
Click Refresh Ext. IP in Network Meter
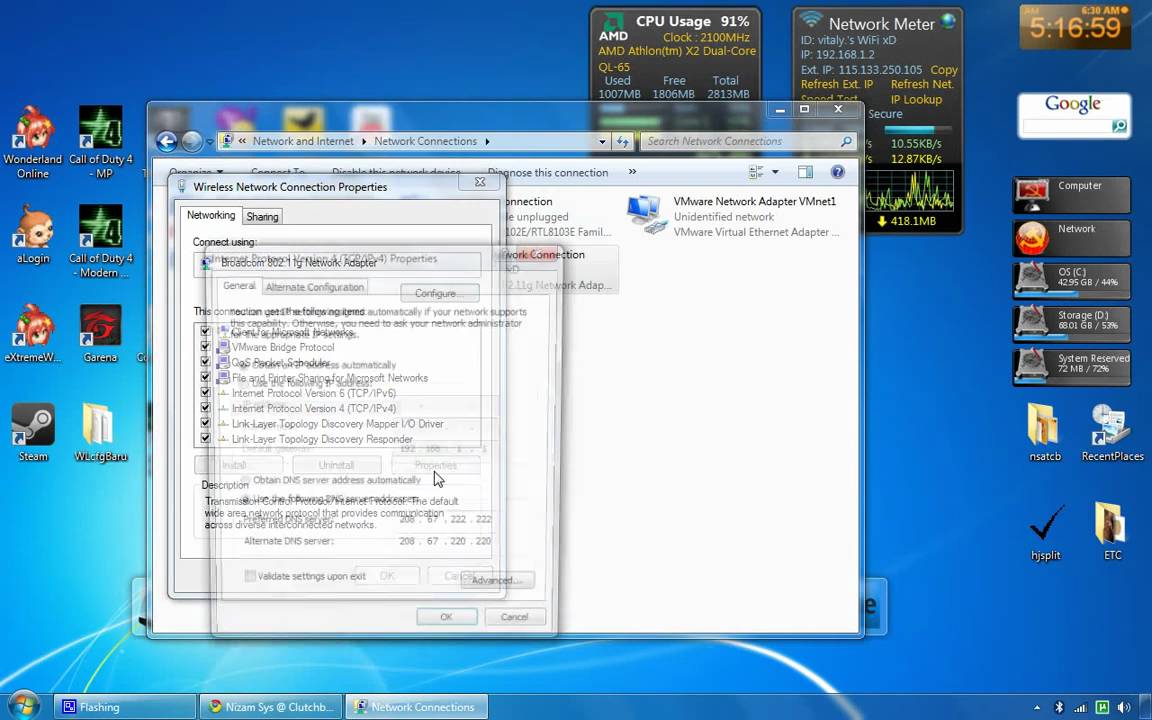click(837, 84)
